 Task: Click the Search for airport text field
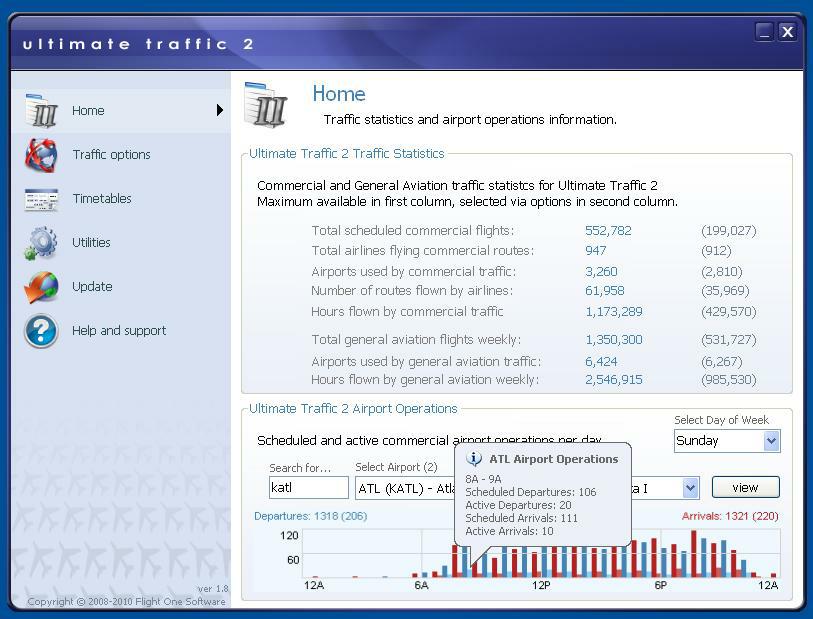pos(309,488)
